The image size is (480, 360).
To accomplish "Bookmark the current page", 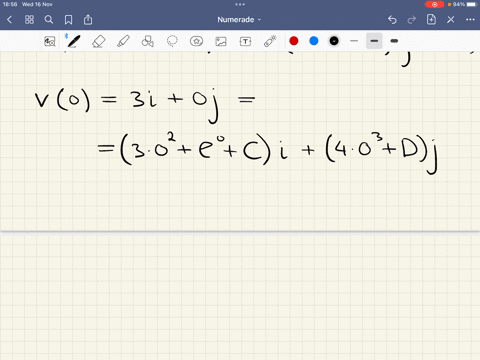I will click(x=68, y=20).
